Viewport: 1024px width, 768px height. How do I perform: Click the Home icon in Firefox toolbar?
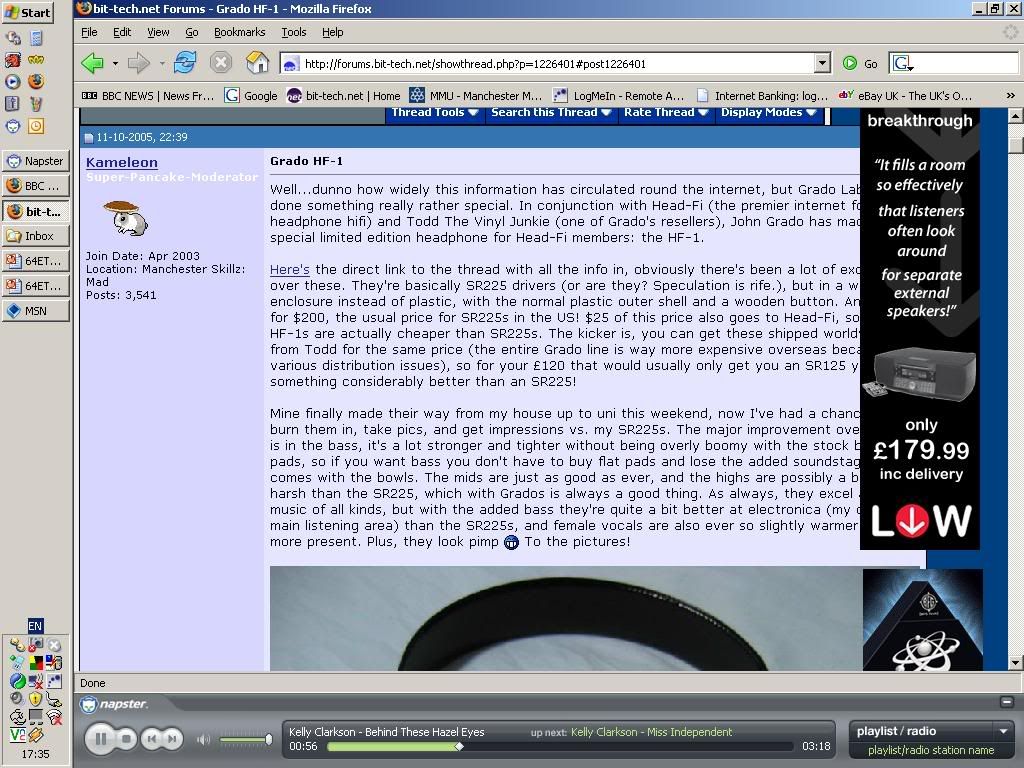click(257, 63)
